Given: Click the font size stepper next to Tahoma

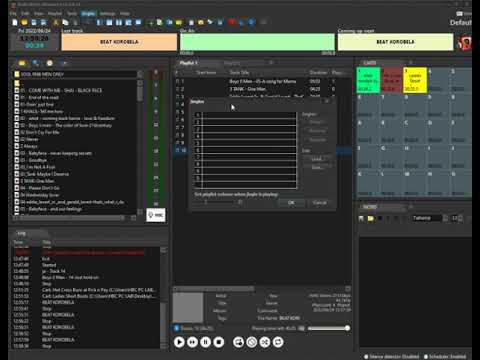Looking at the screenshot, I should pos(460,218).
